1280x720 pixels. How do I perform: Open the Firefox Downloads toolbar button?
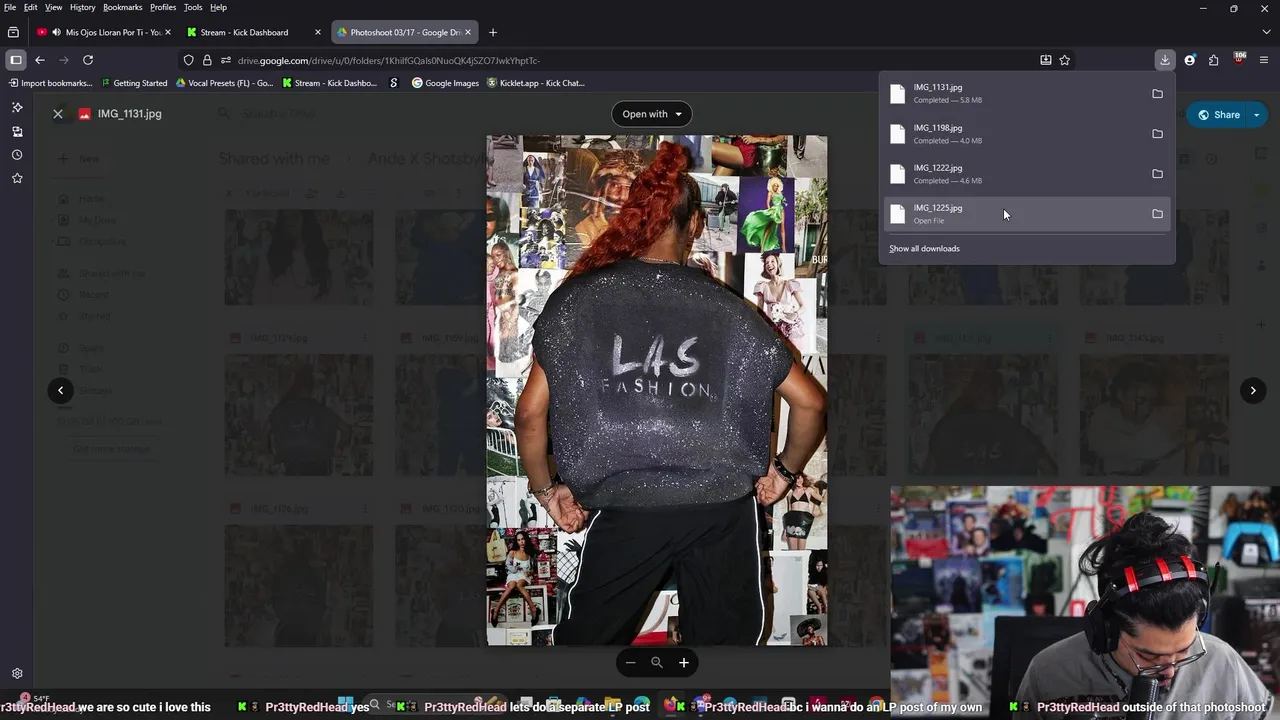point(1165,60)
